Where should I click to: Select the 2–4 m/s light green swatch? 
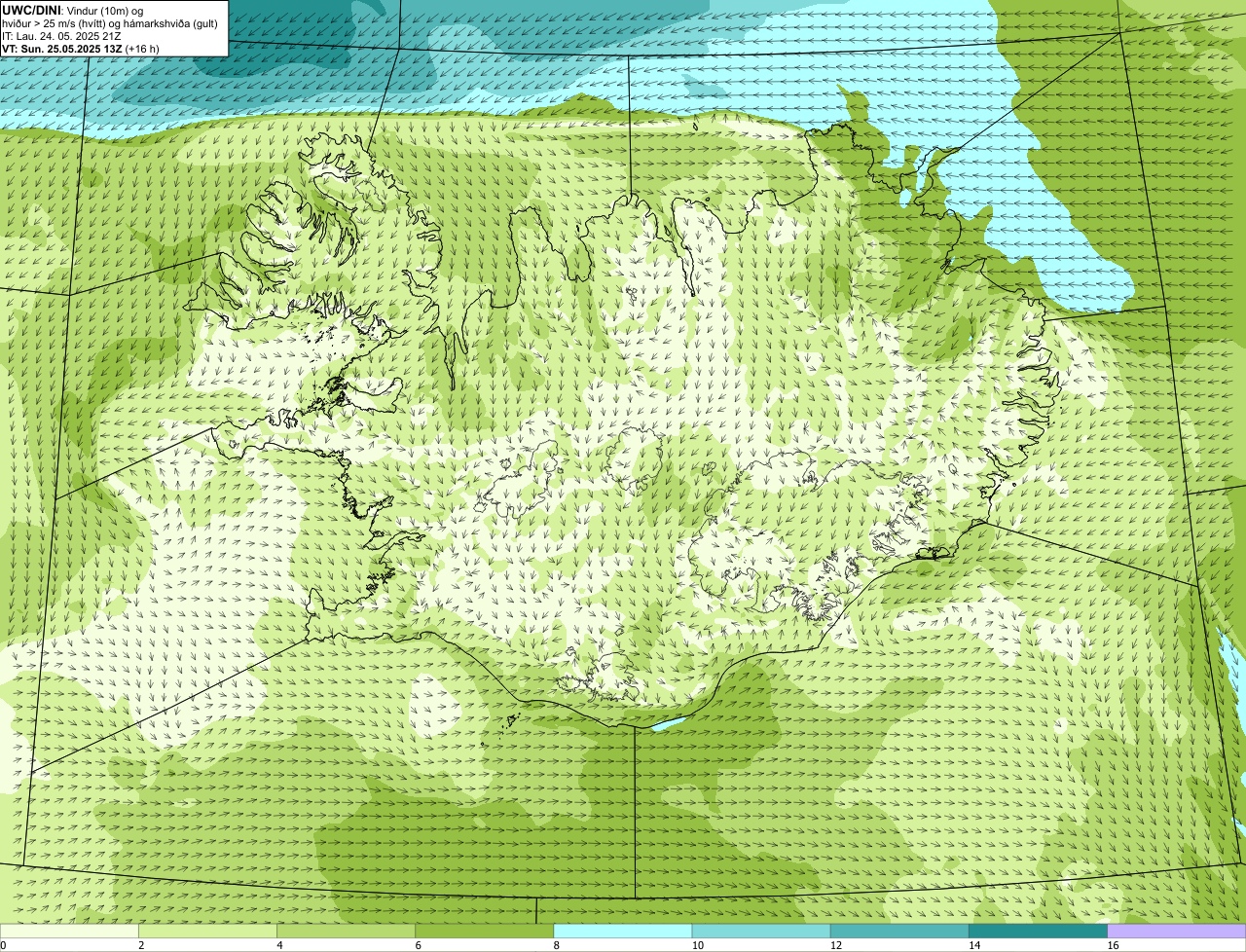(x=207, y=931)
